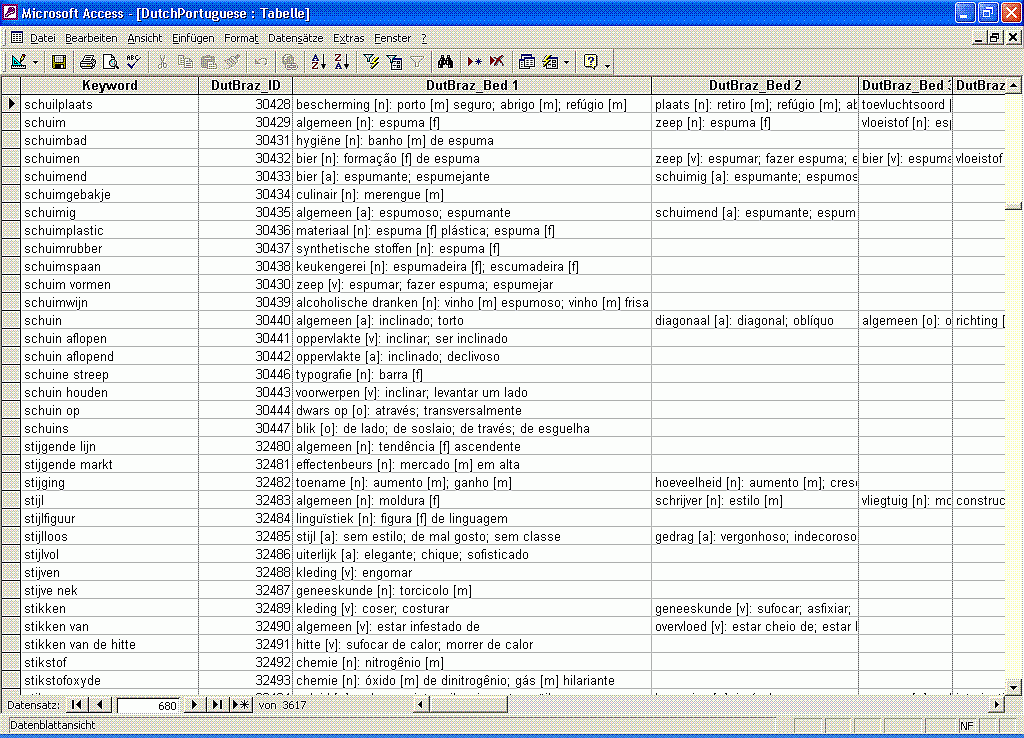Click the vertical scrollbar thumb
1024x738 pixels.
click(x=1014, y=206)
